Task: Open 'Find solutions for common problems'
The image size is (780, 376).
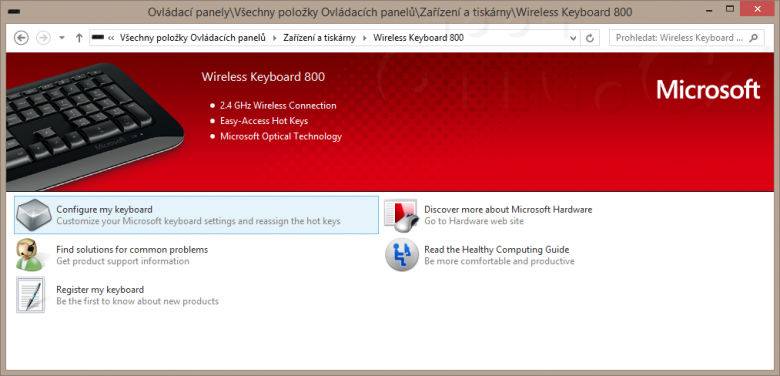Action: point(132,250)
